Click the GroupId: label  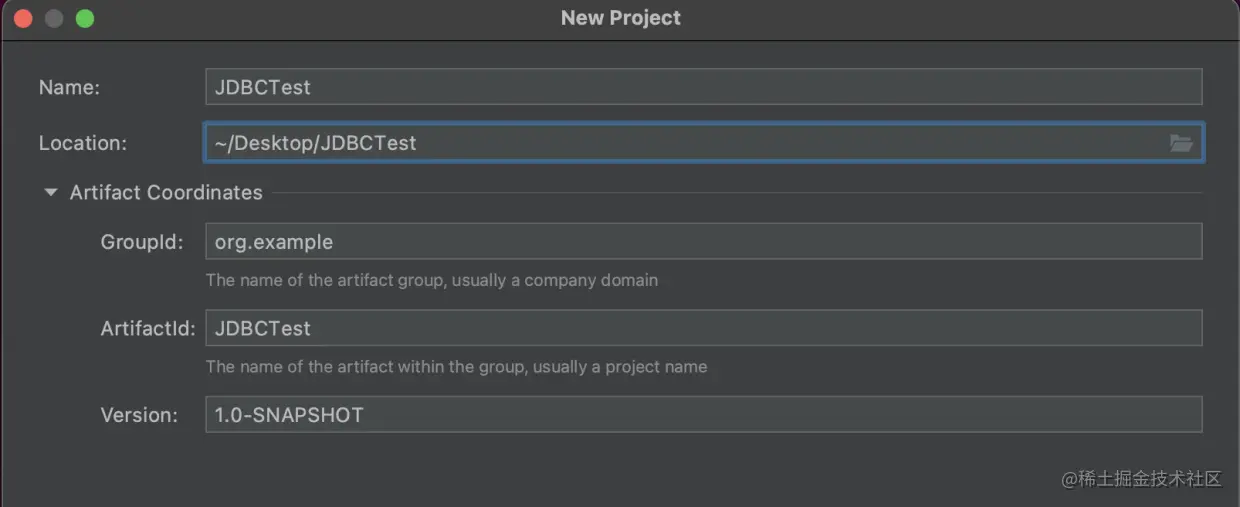tap(142, 242)
